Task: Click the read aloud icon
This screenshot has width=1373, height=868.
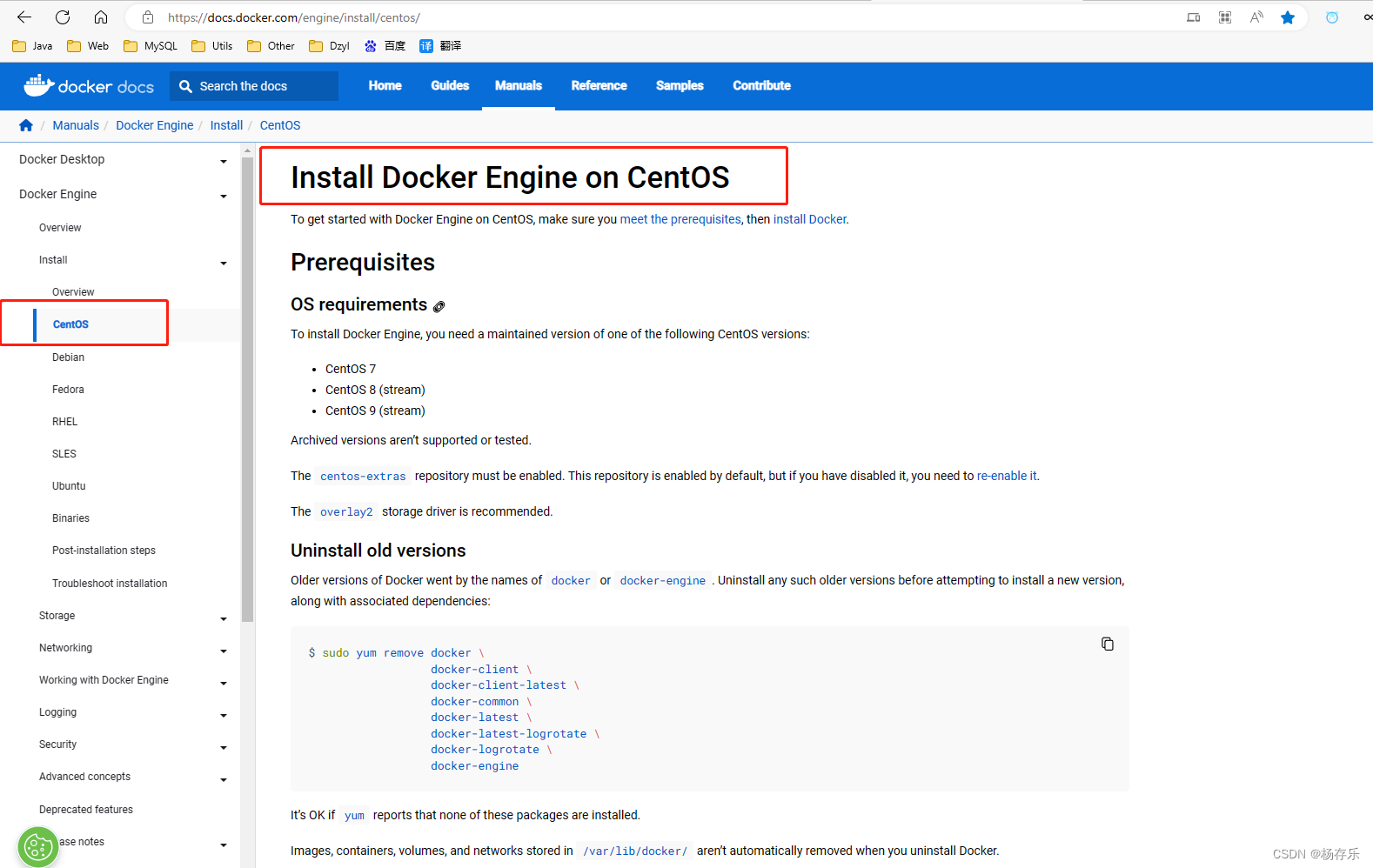Action: click(1256, 17)
